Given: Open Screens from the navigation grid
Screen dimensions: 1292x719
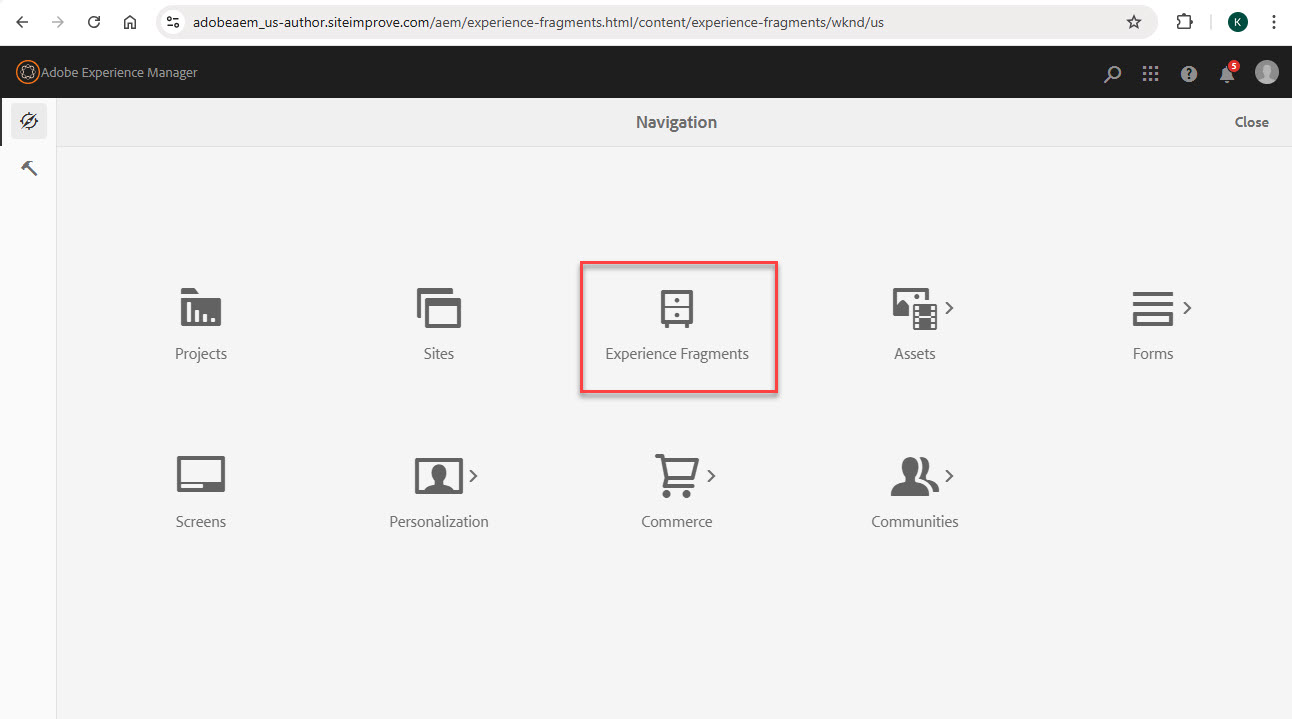Looking at the screenshot, I should (x=201, y=488).
